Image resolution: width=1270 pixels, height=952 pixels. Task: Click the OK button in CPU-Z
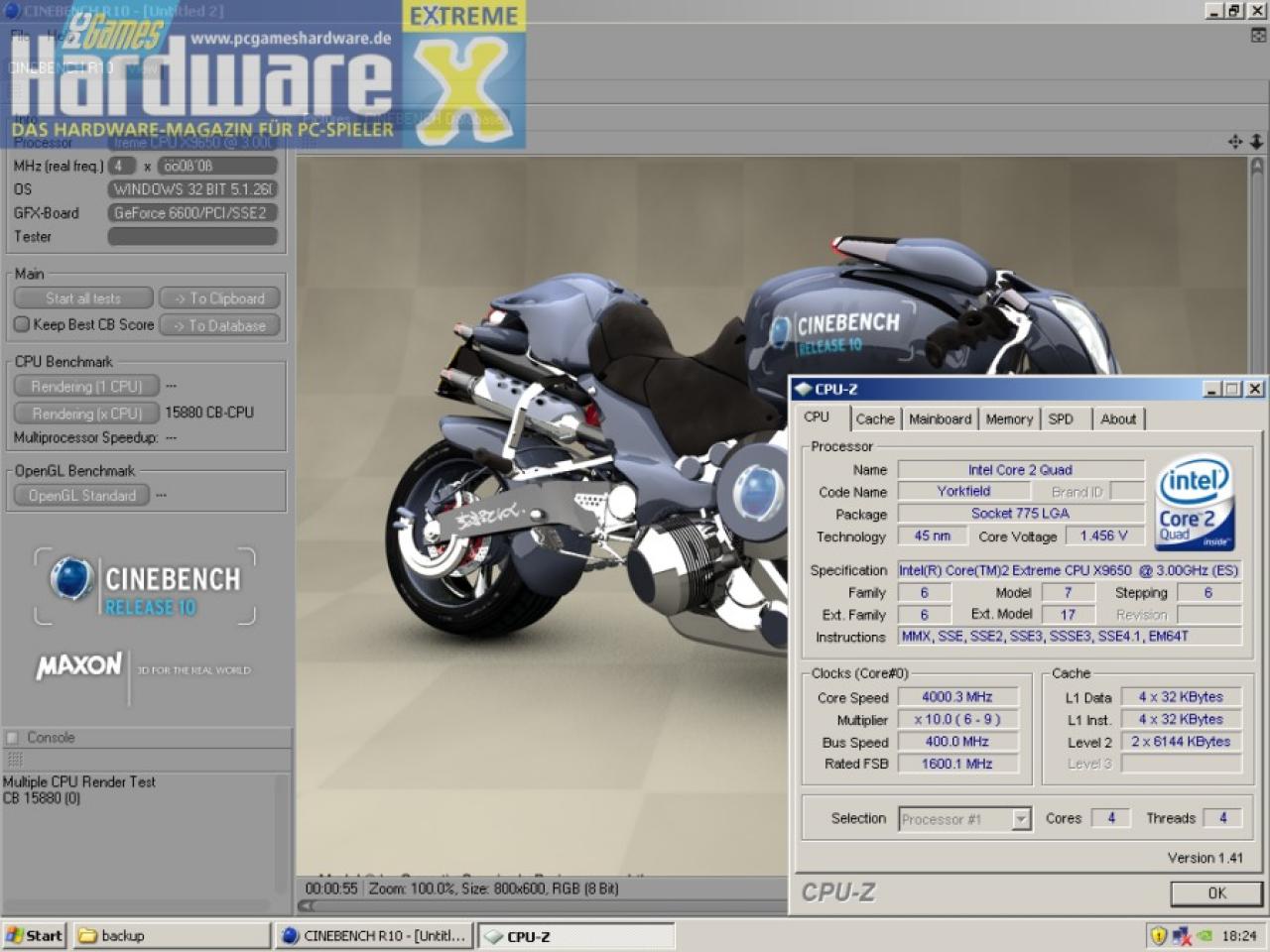[x=1216, y=893]
